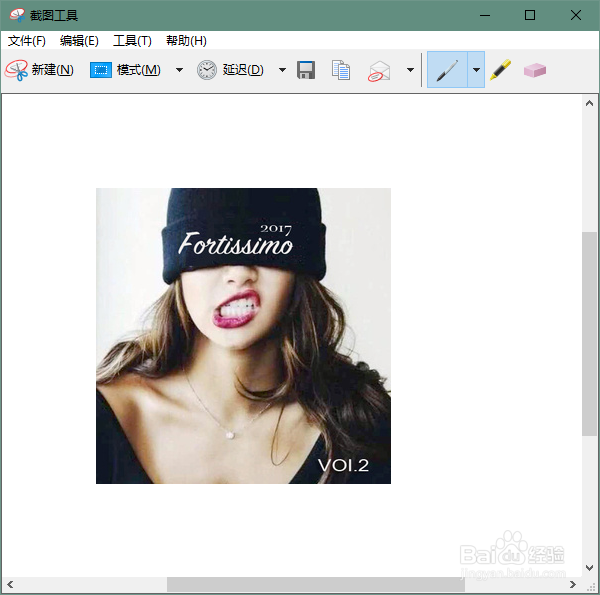Open the Help (帮助) menu

(x=186, y=41)
